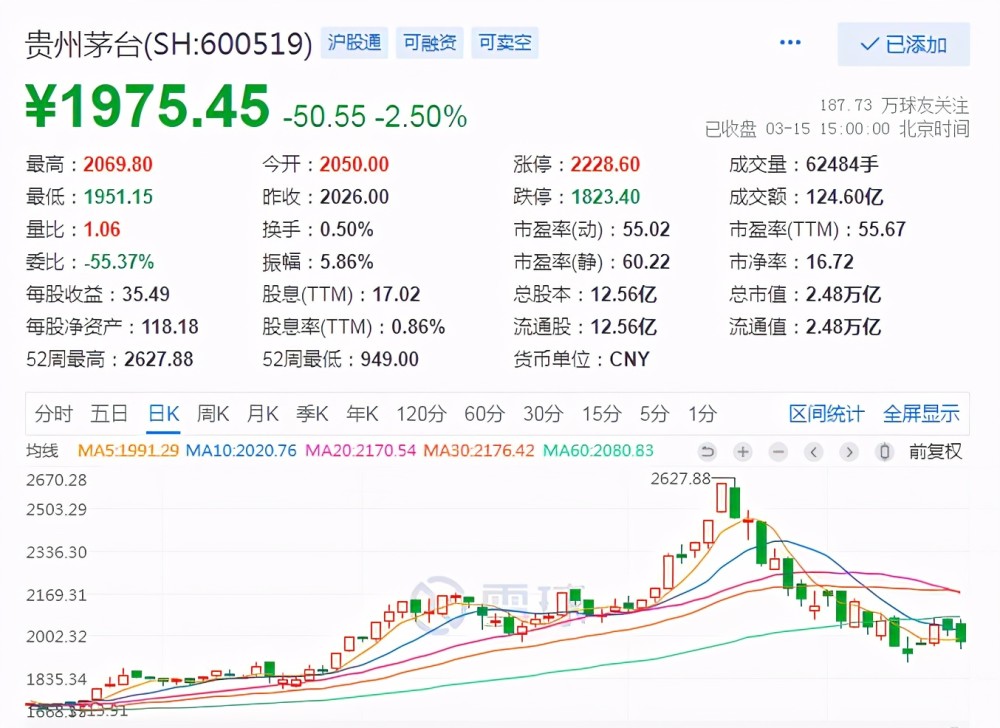Shift chart left with left arrow
This screenshot has width=1000, height=728.
[x=813, y=452]
